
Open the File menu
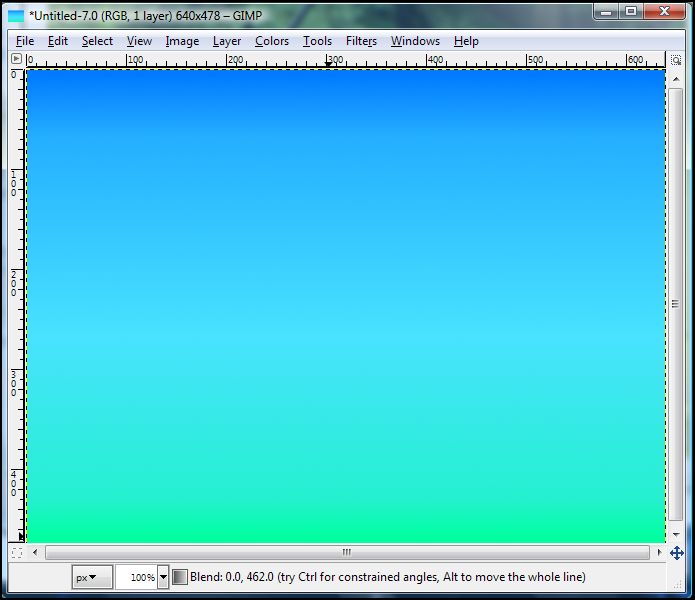[25, 41]
